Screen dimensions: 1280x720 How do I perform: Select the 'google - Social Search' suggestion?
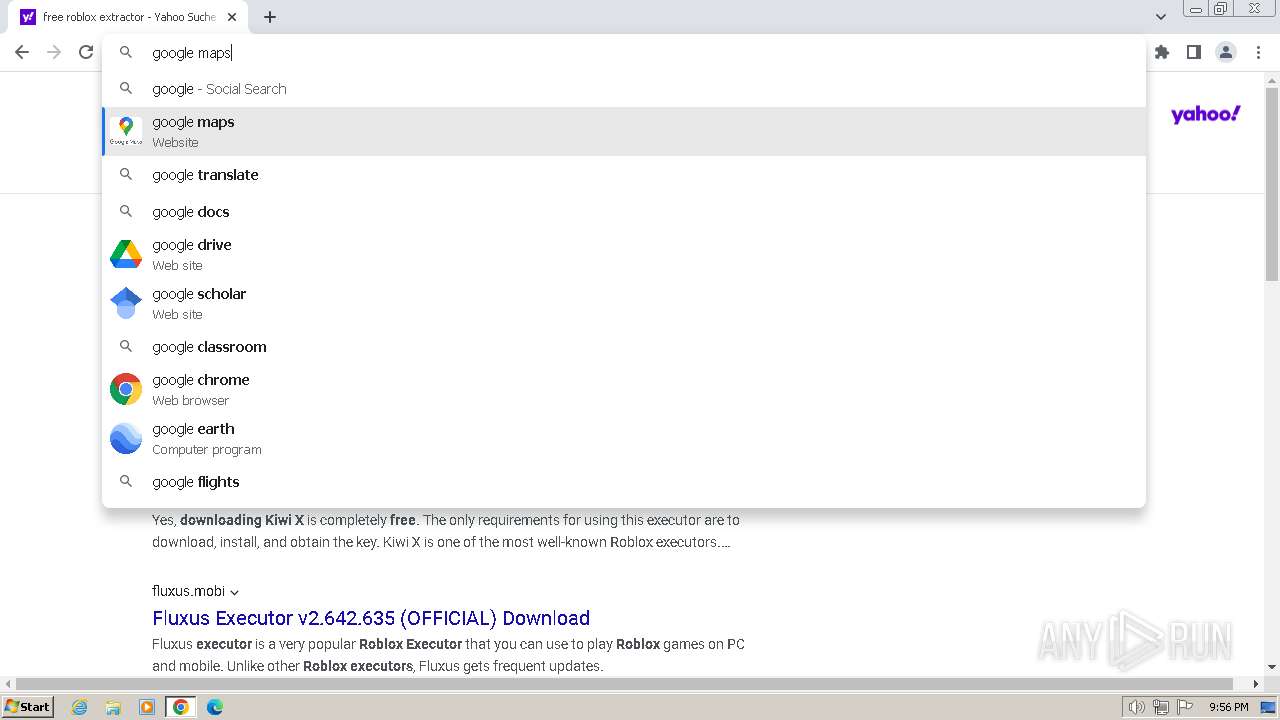(x=624, y=89)
